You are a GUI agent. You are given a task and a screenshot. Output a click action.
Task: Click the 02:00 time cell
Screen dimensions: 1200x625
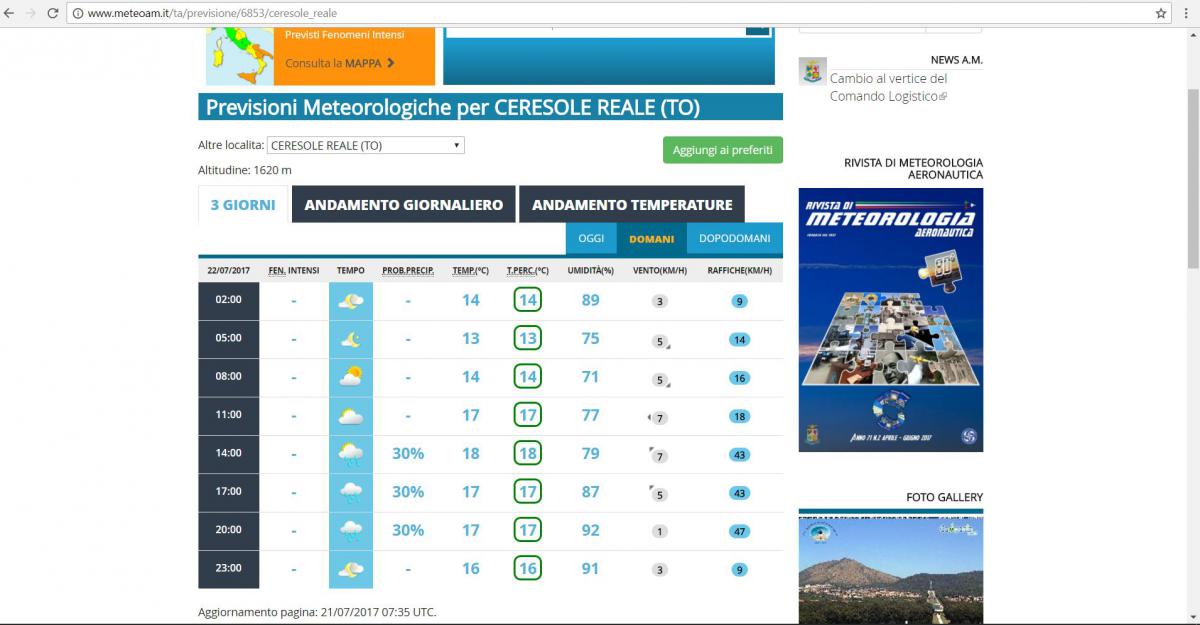tap(229, 300)
